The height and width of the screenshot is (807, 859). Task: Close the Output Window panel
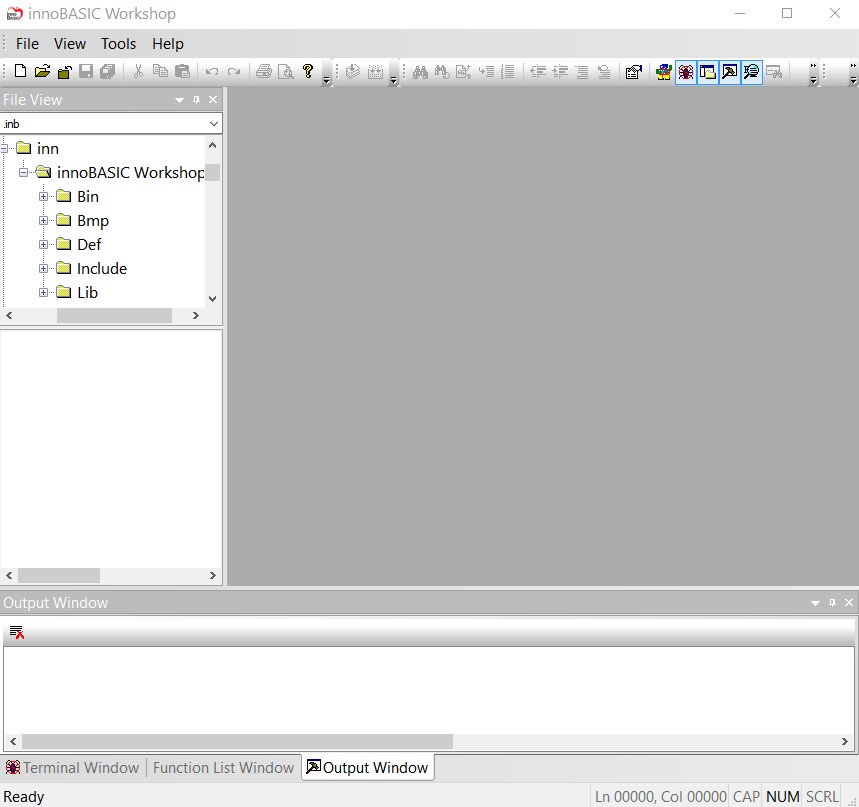click(x=849, y=603)
